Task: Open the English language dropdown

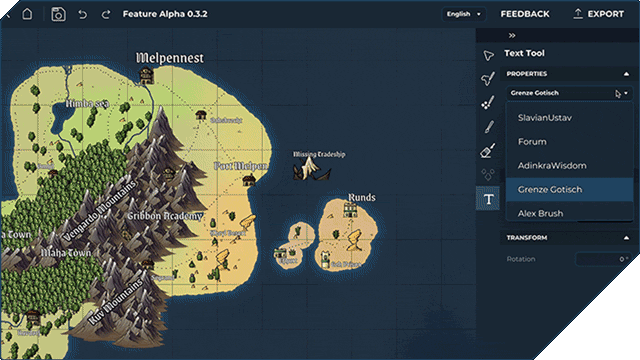Action: [464, 14]
